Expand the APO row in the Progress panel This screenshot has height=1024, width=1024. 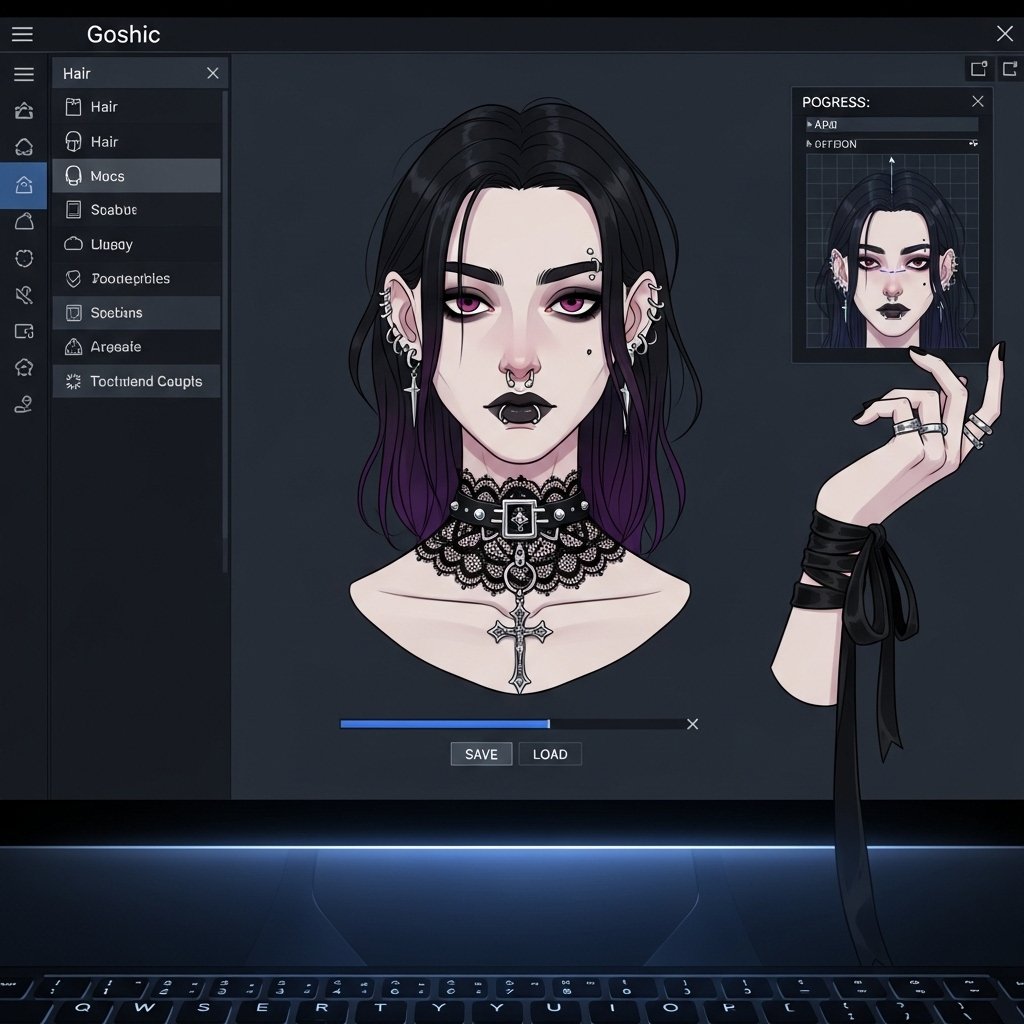pos(811,125)
